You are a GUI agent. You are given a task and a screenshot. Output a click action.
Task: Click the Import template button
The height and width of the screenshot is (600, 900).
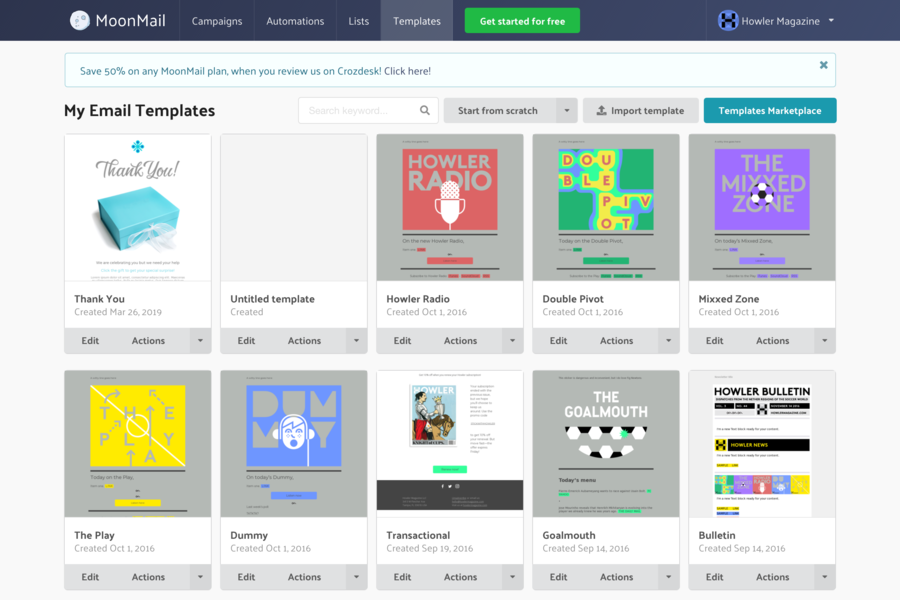[x=640, y=111]
